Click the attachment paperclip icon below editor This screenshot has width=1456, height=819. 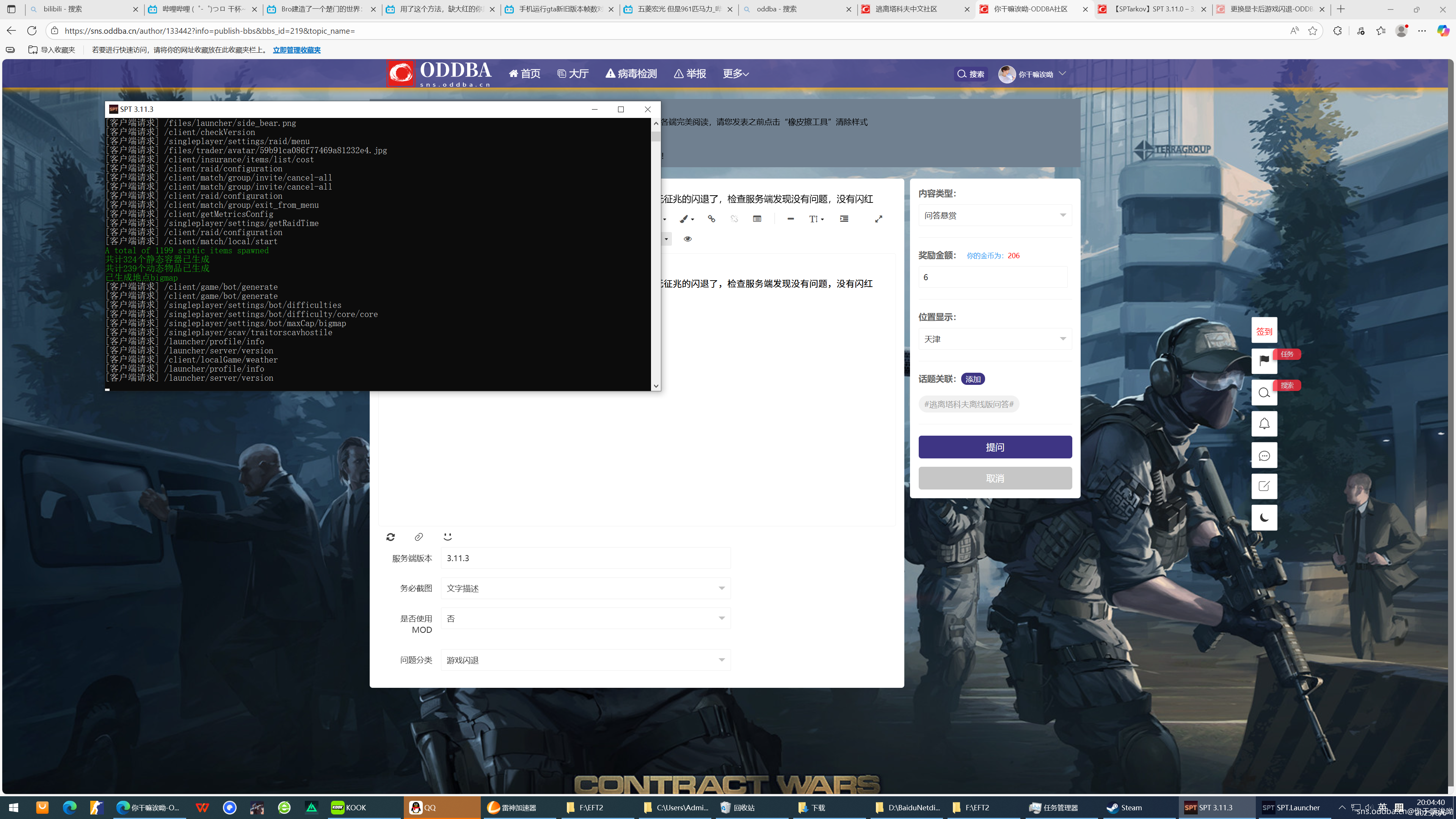pyautogui.click(x=419, y=537)
